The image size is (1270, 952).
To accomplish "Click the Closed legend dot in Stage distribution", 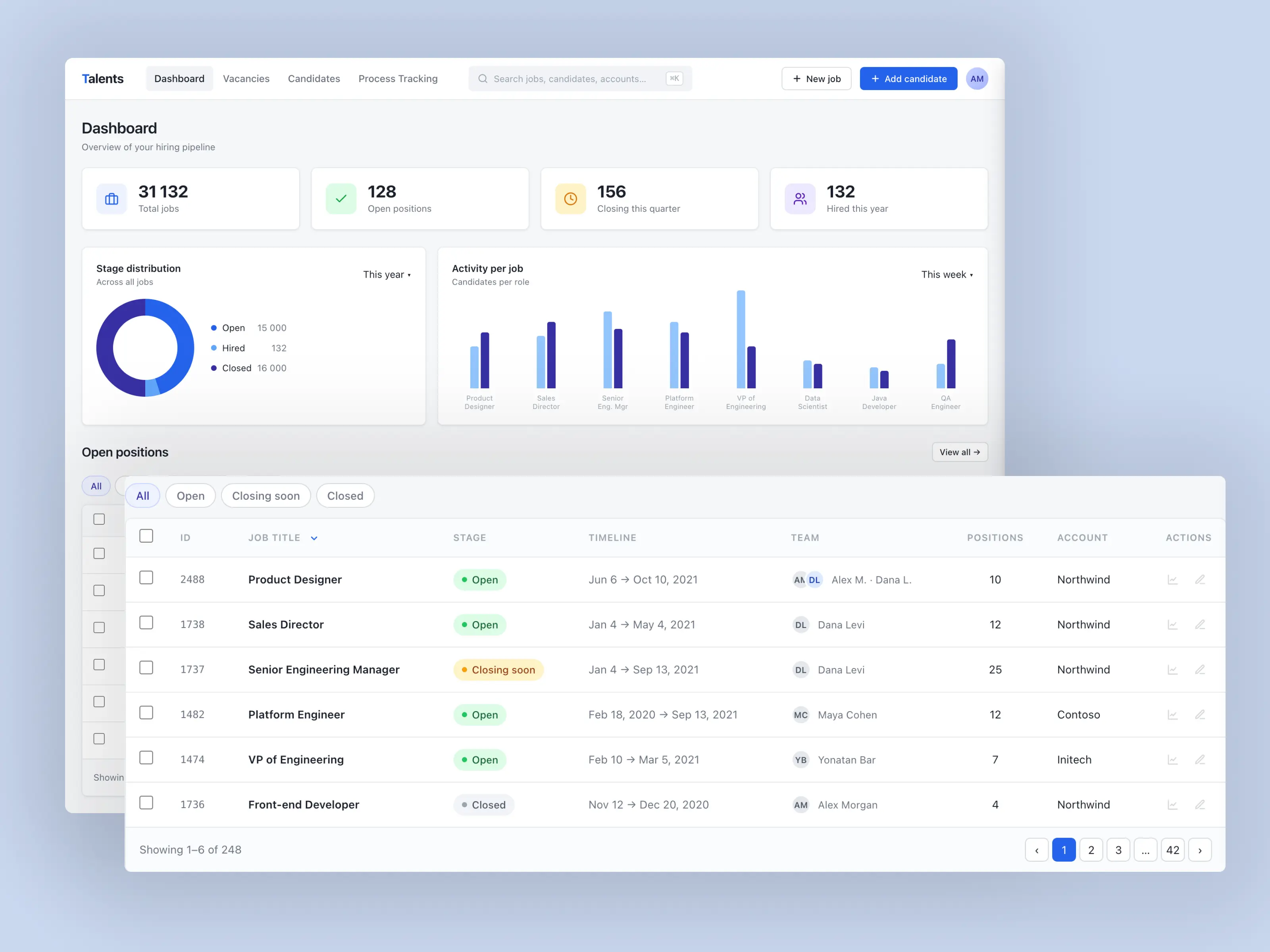I will pos(214,368).
